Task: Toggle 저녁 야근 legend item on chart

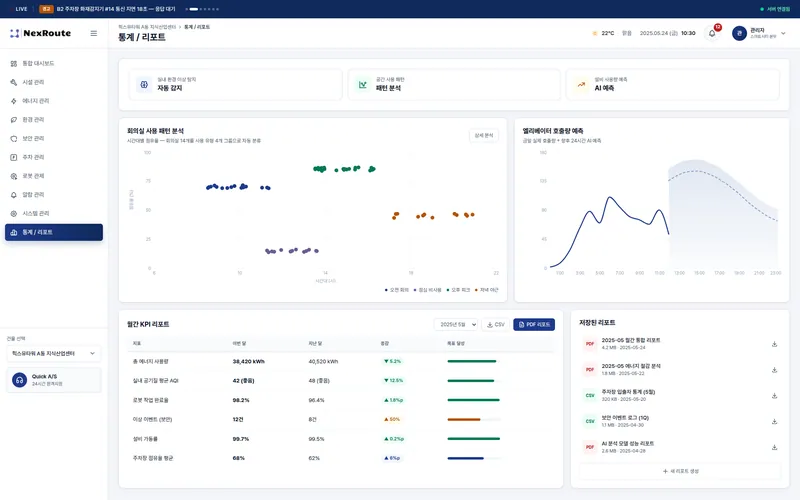Action: [x=487, y=290]
